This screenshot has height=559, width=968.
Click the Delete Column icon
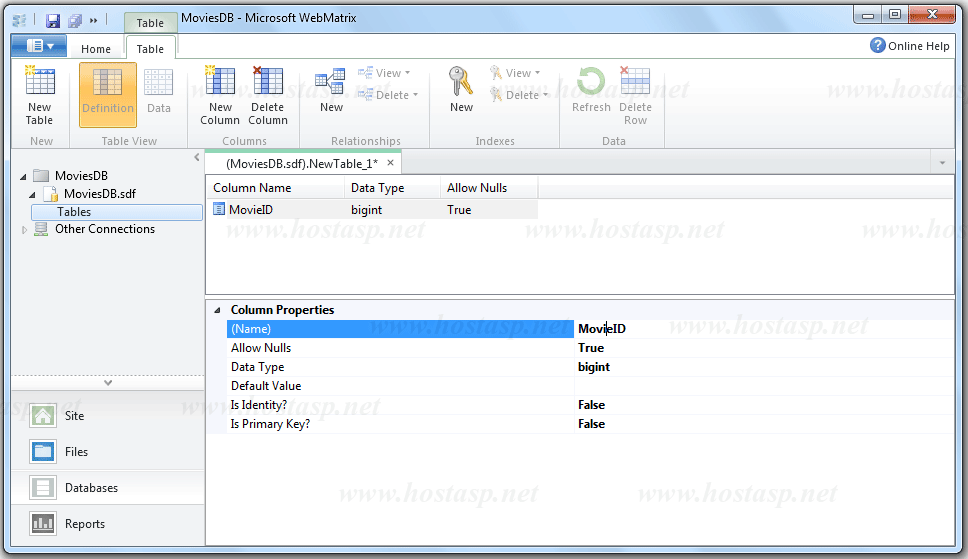pyautogui.click(x=268, y=81)
